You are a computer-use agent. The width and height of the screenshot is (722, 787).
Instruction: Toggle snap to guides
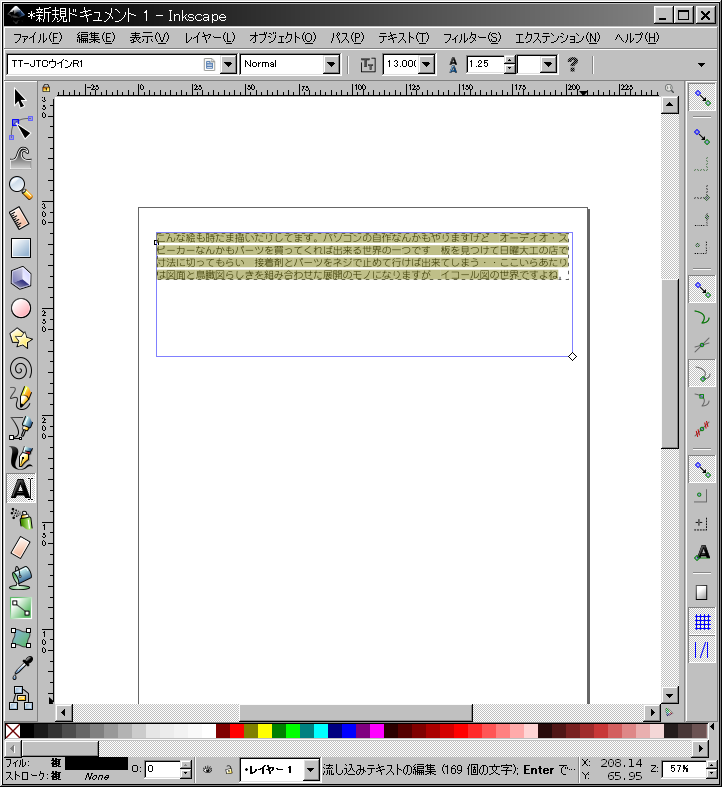tap(702, 649)
